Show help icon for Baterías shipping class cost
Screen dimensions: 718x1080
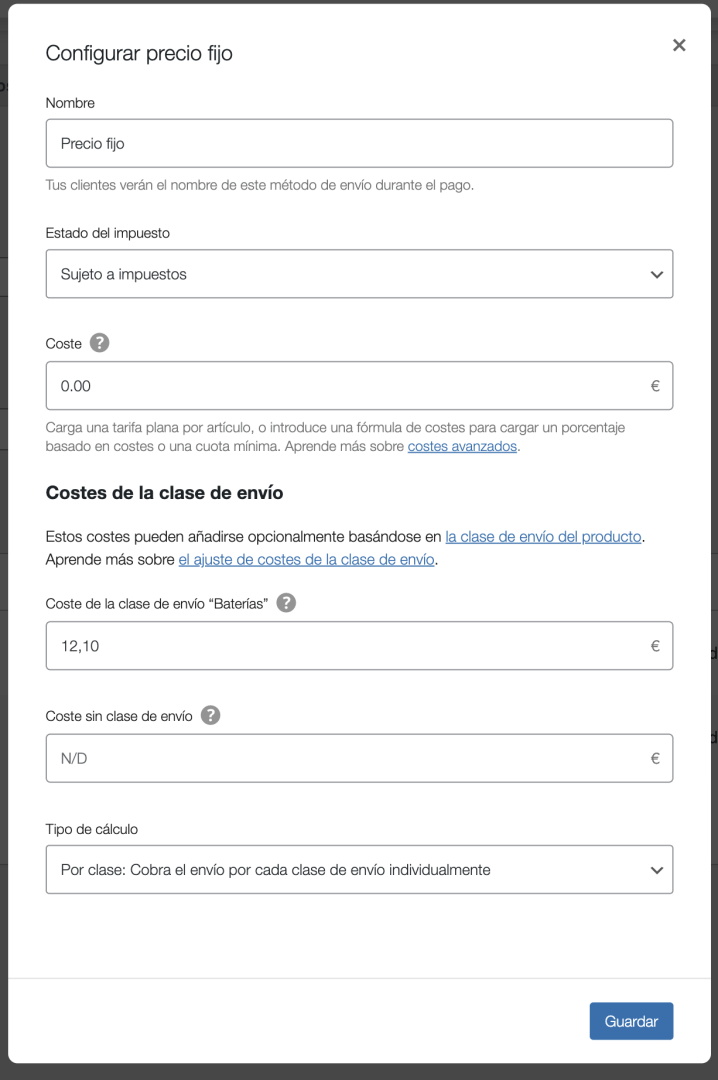[286, 603]
